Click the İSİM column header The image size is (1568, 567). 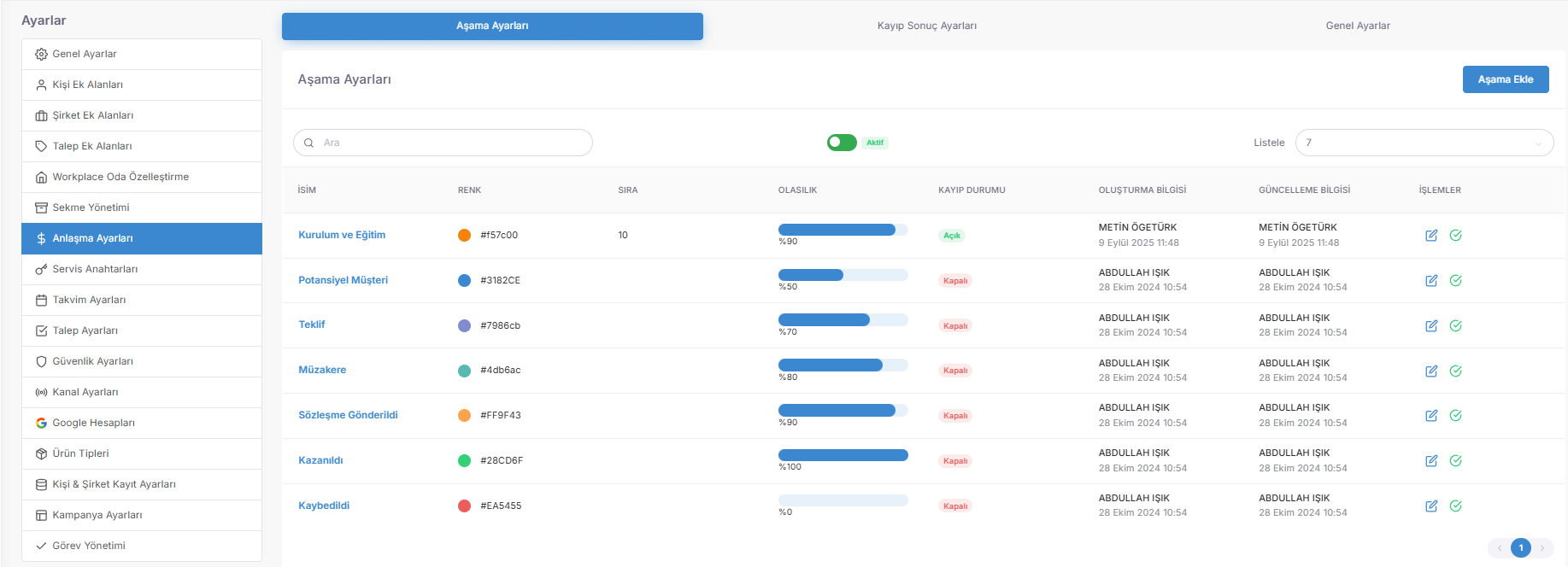tap(307, 190)
